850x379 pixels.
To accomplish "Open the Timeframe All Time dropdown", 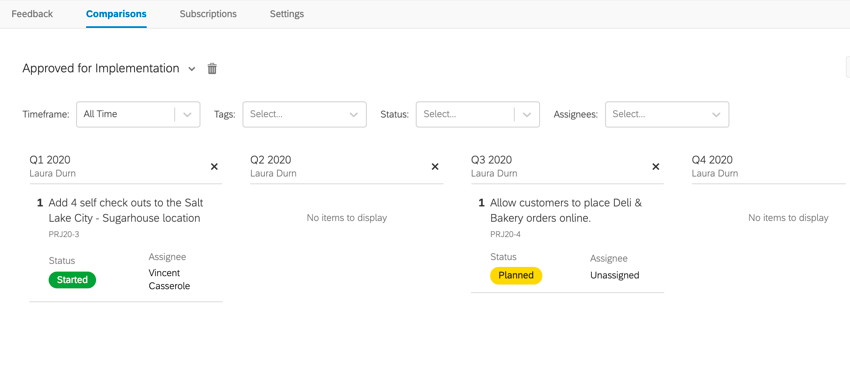I will [138, 114].
